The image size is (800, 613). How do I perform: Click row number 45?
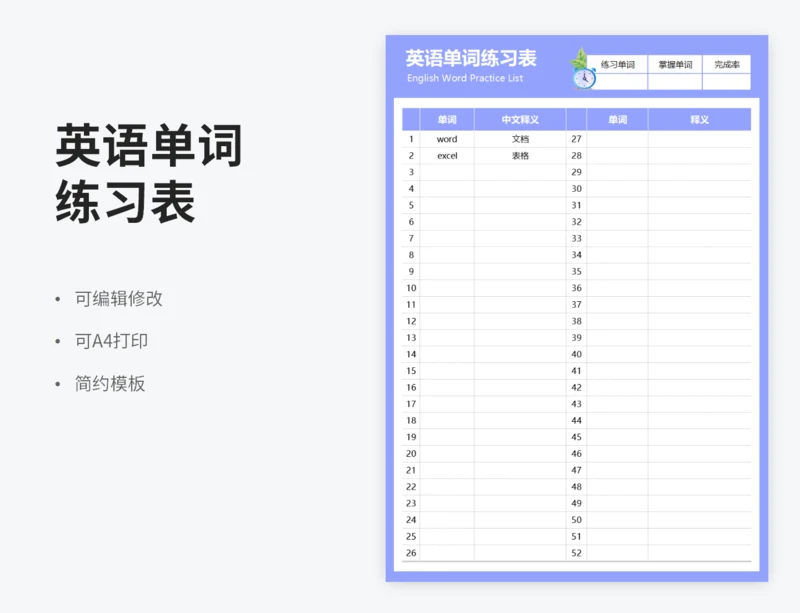point(577,437)
